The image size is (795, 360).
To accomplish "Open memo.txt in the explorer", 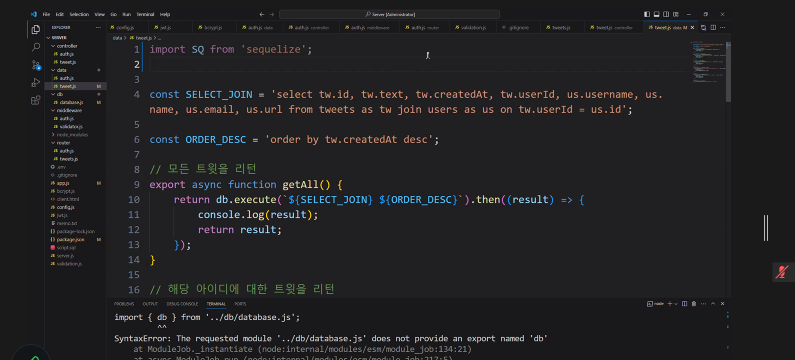I will [76, 223].
